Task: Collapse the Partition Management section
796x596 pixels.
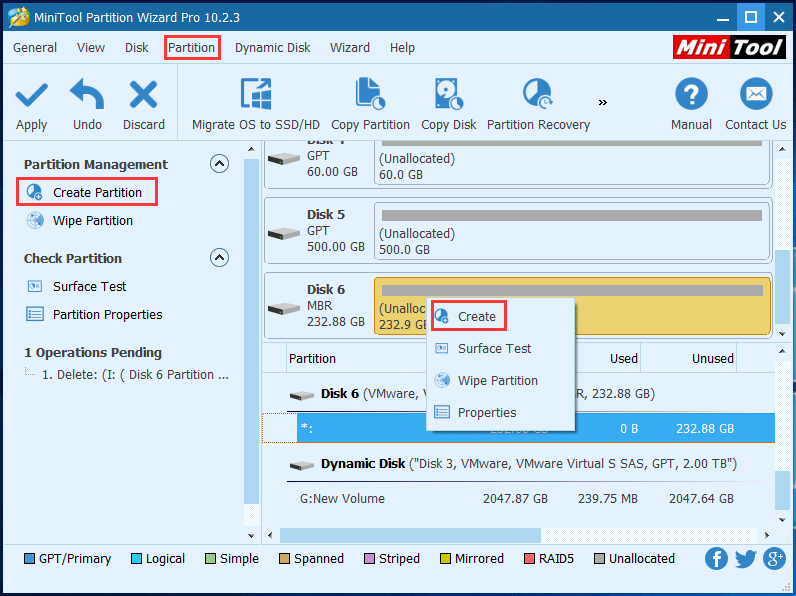Action: pyautogui.click(x=219, y=163)
